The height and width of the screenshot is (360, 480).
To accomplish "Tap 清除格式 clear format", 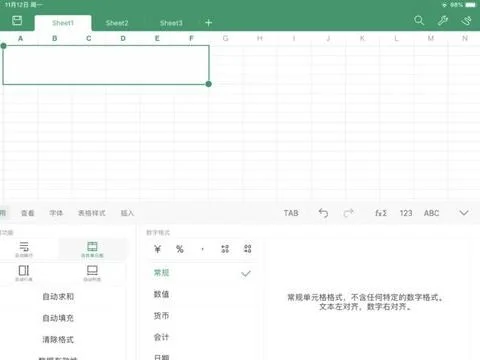I will [x=58, y=340].
